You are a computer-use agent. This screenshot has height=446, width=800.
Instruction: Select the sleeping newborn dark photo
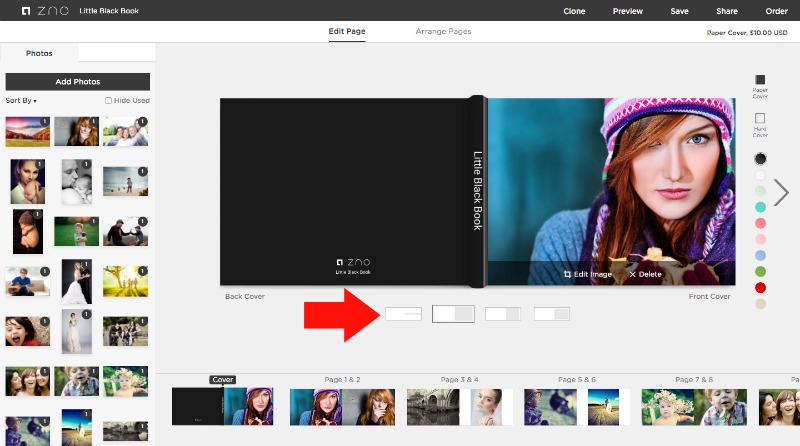coord(28,231)
